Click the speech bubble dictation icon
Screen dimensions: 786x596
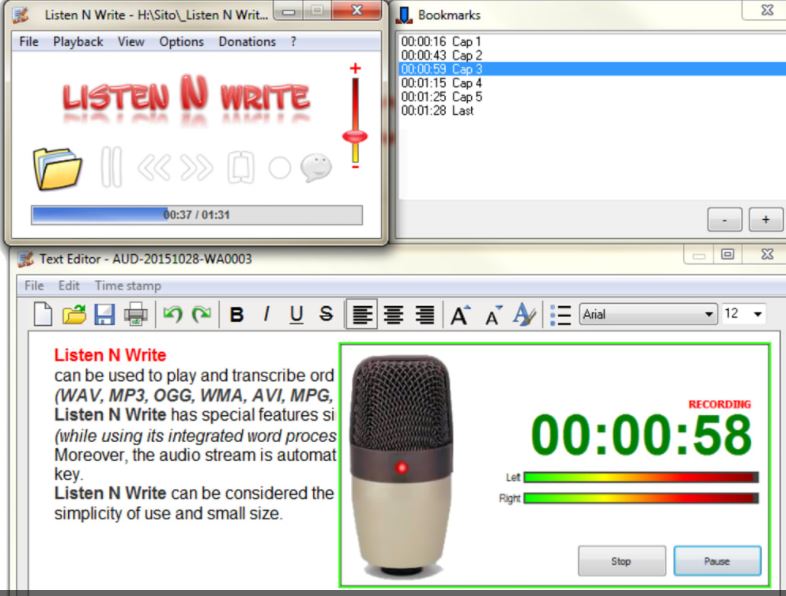(316, 167)
